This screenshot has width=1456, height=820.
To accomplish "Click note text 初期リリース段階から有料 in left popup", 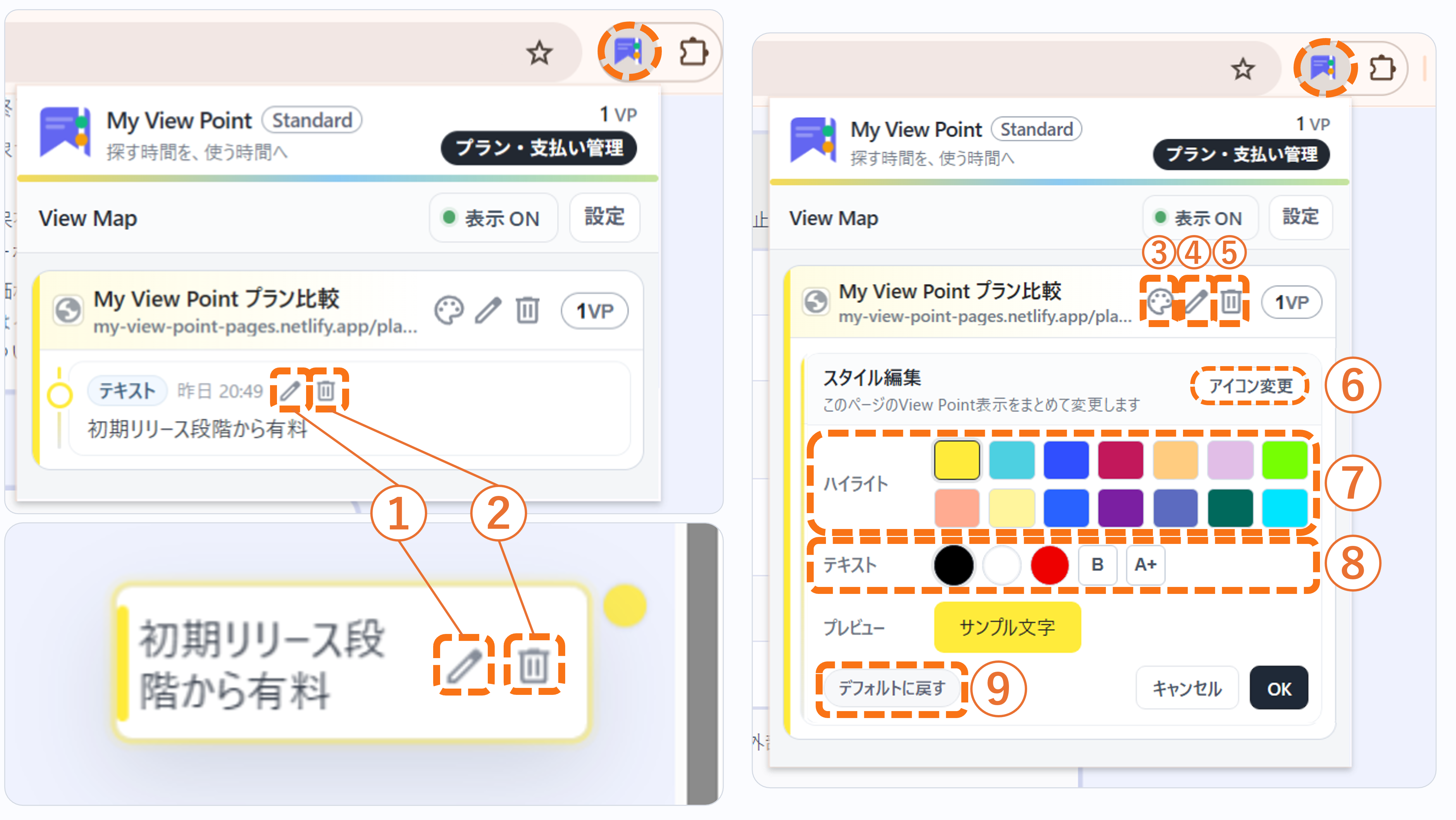I will tap(197, 429).
